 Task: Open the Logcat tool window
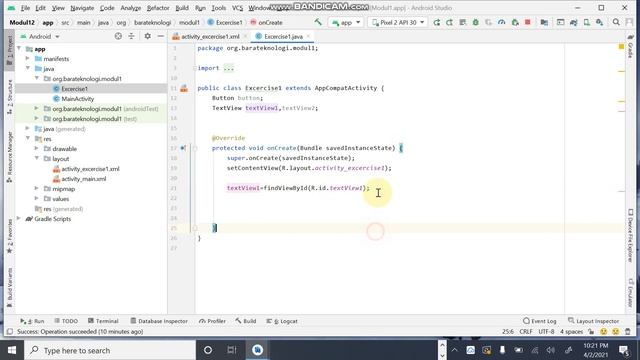pos(282,321)
